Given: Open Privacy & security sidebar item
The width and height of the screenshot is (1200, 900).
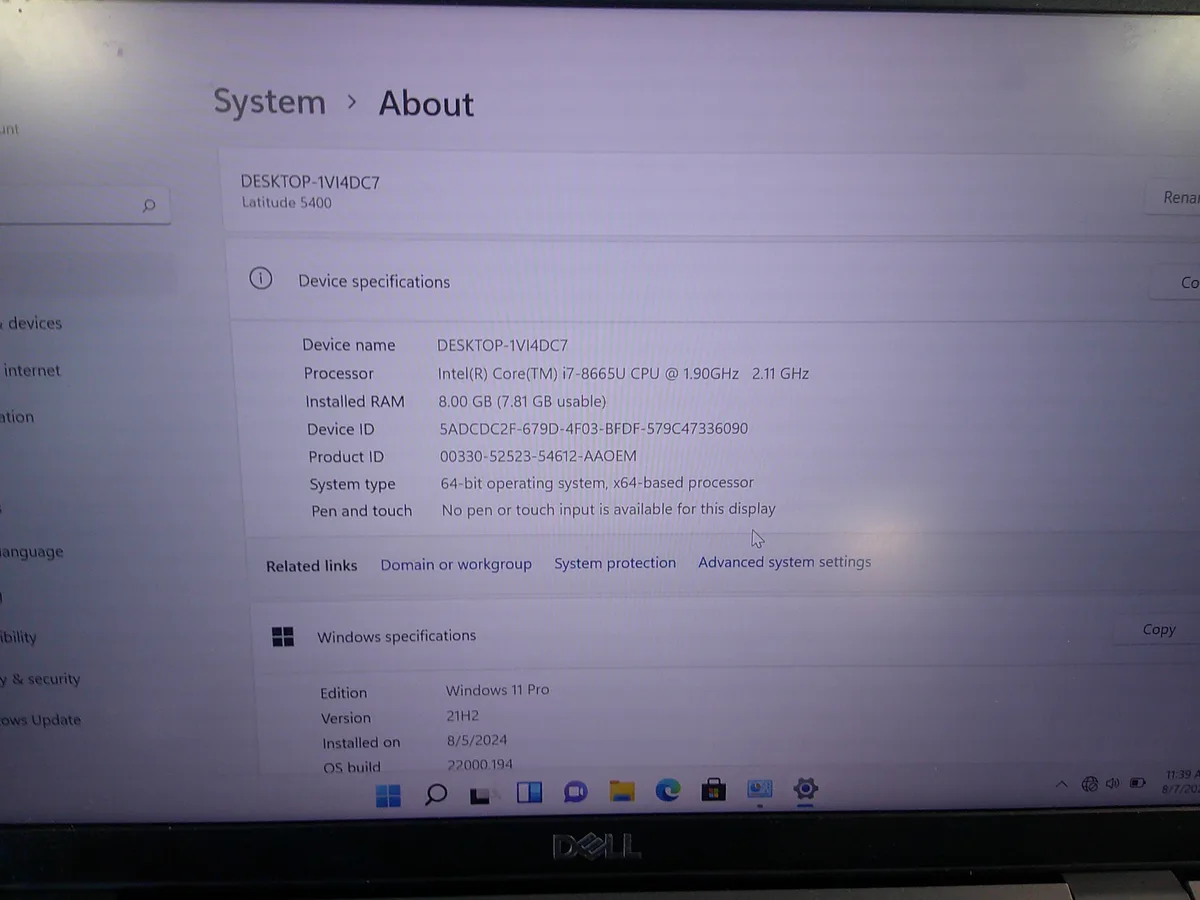Looking at the screenshot, I should click(40, 679).
